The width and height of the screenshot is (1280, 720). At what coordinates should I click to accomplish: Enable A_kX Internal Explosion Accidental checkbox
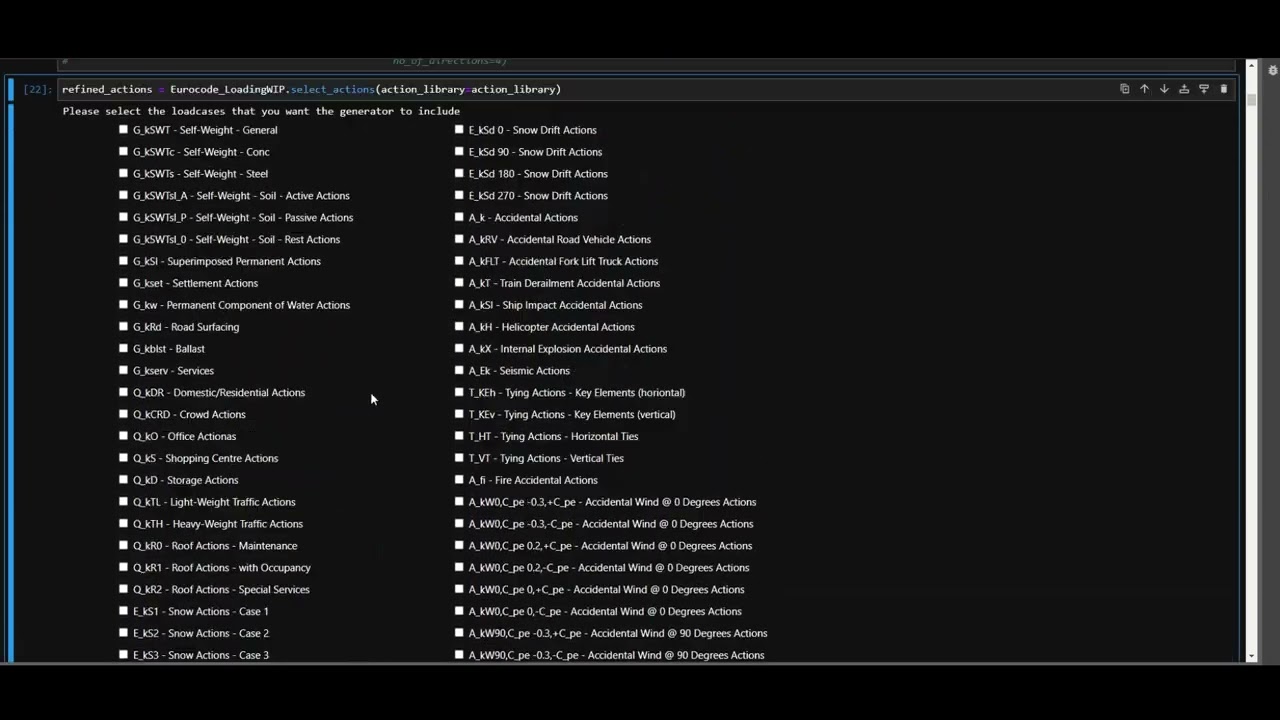[x=459, y=348]
